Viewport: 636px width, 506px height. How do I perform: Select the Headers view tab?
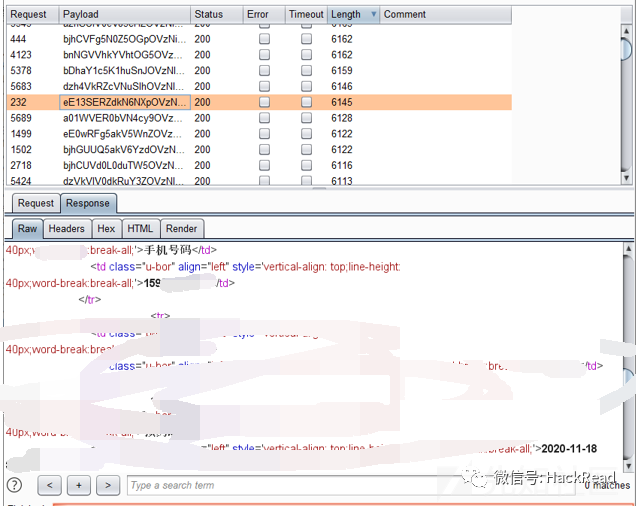click(67, 228)
